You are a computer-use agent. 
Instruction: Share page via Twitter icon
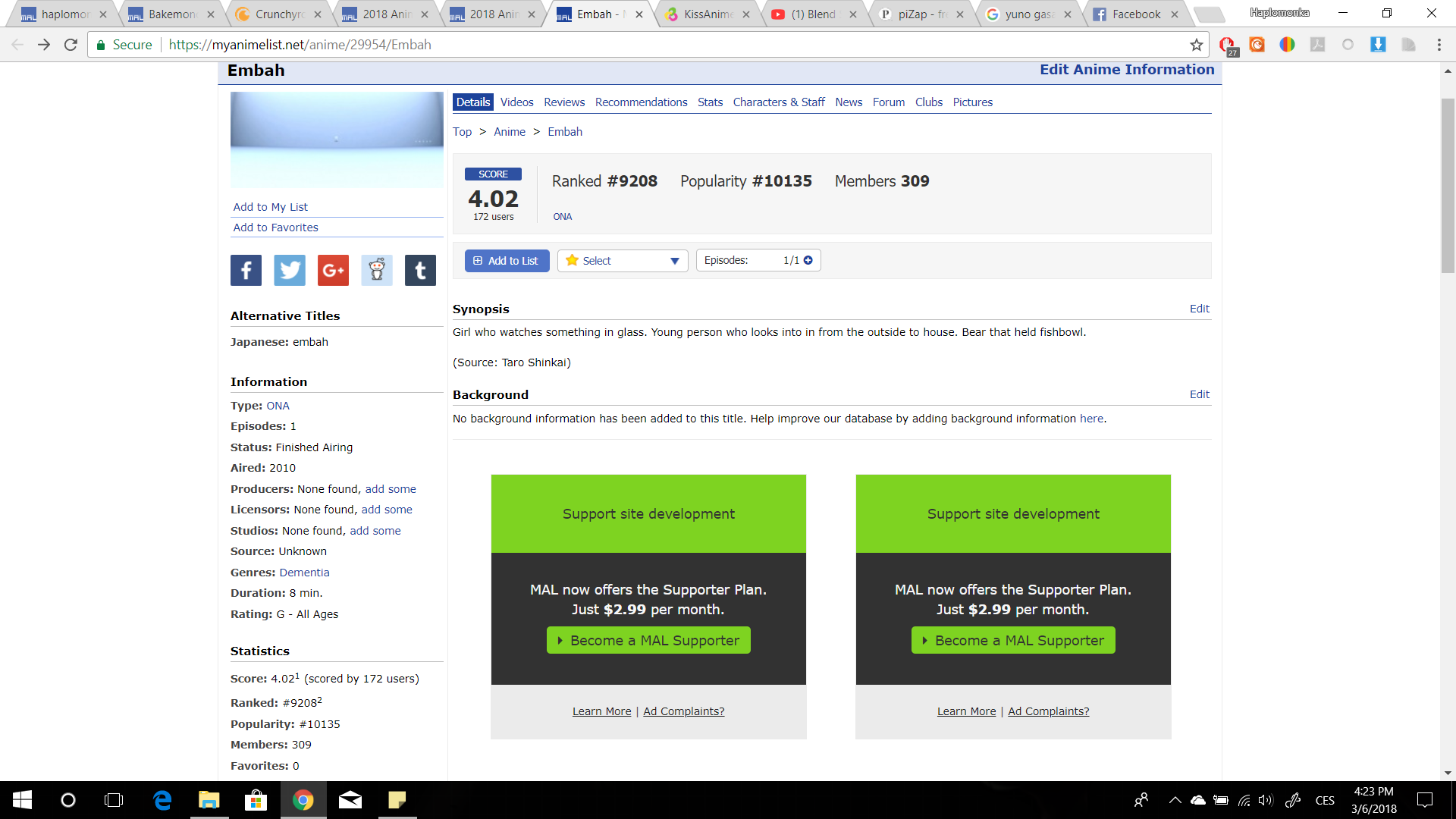[290, 270]
